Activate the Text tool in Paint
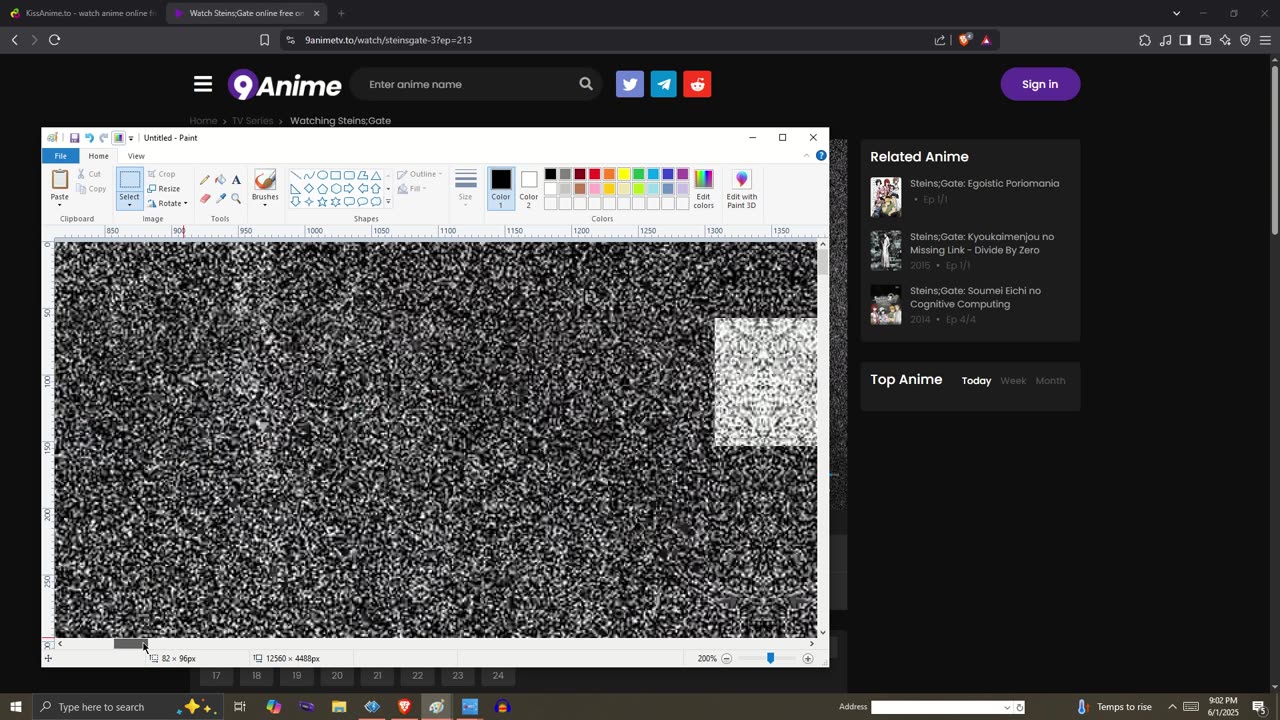 [236, 180]
